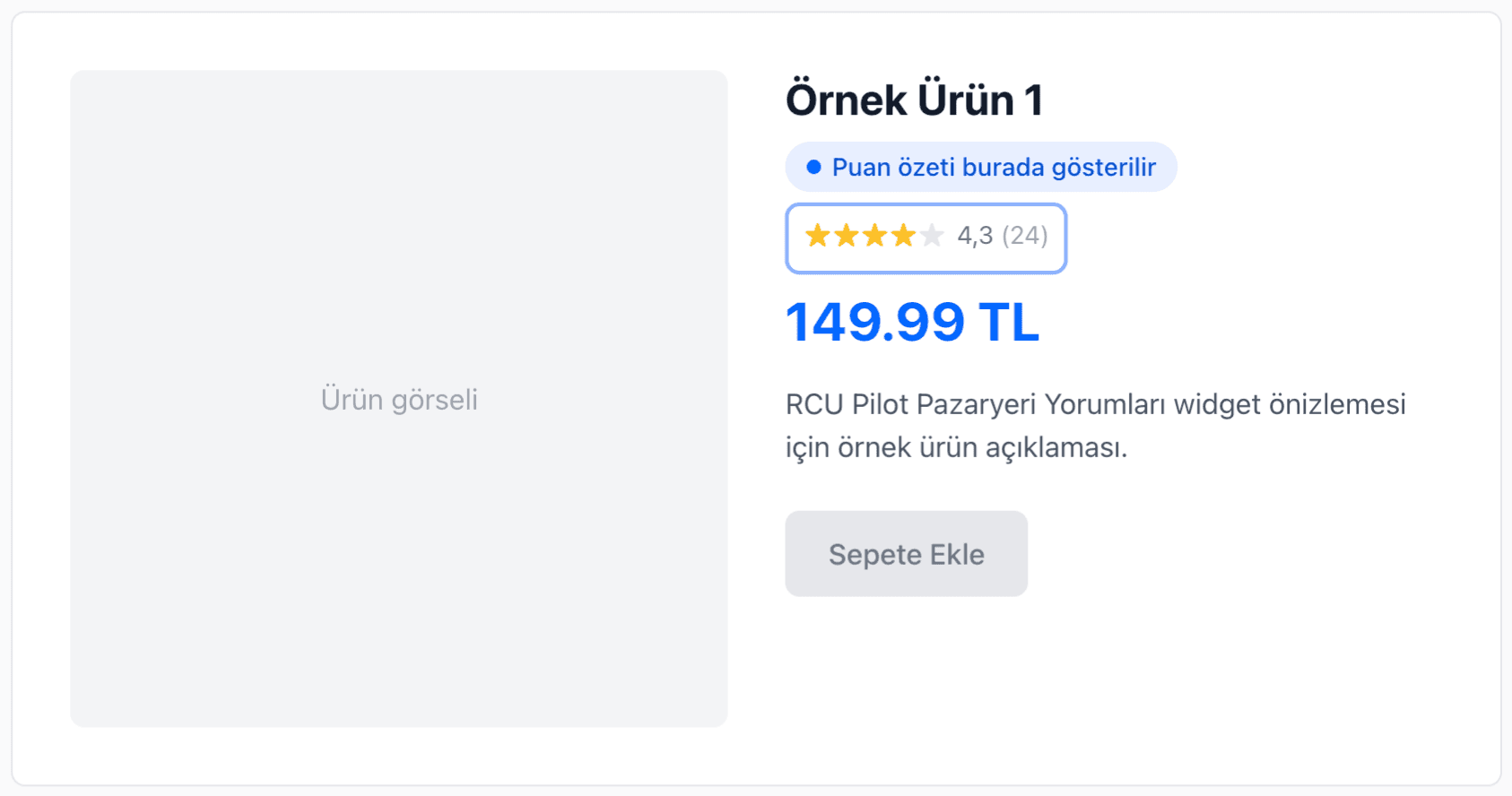Image resolution: width=1512 pixels, height=796 pixels.
Task: Click the 149.99 TL price text
Action: tap(911, 324)
